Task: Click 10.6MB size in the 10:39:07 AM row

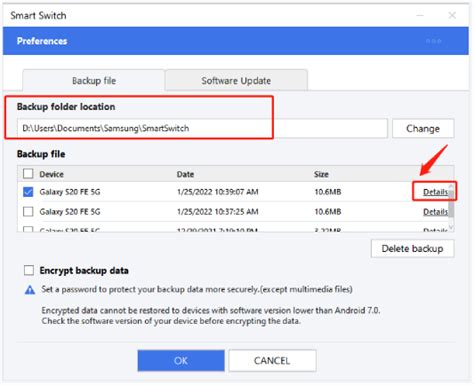Action: tap(328, 192)
